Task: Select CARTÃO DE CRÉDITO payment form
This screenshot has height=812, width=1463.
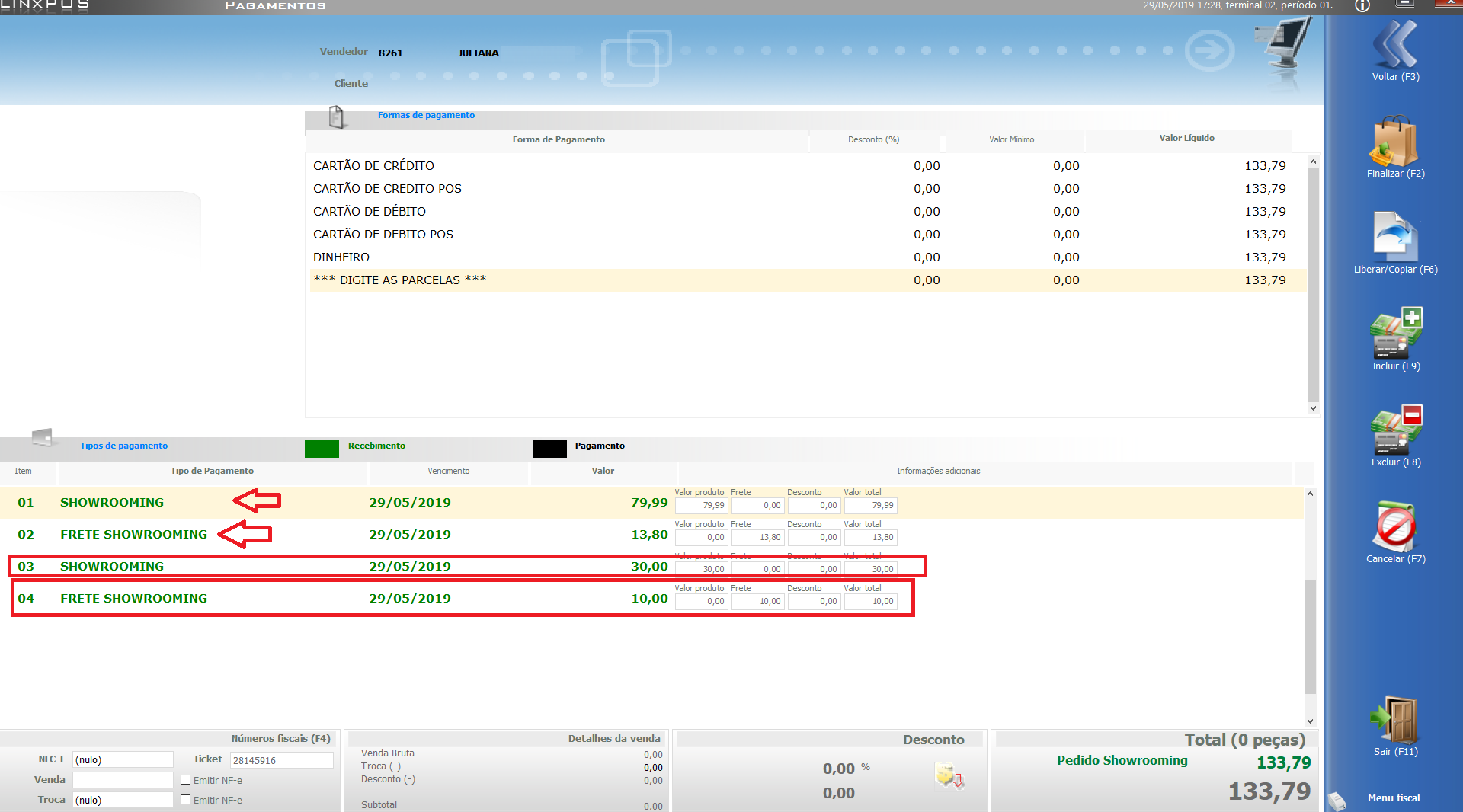Action: 373,166
